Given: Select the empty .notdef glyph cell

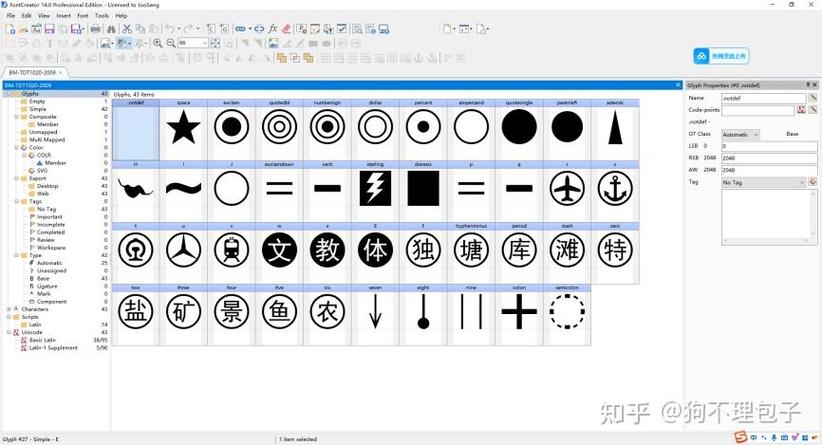Looking at the screenshot, I should (x=135, y=129).
